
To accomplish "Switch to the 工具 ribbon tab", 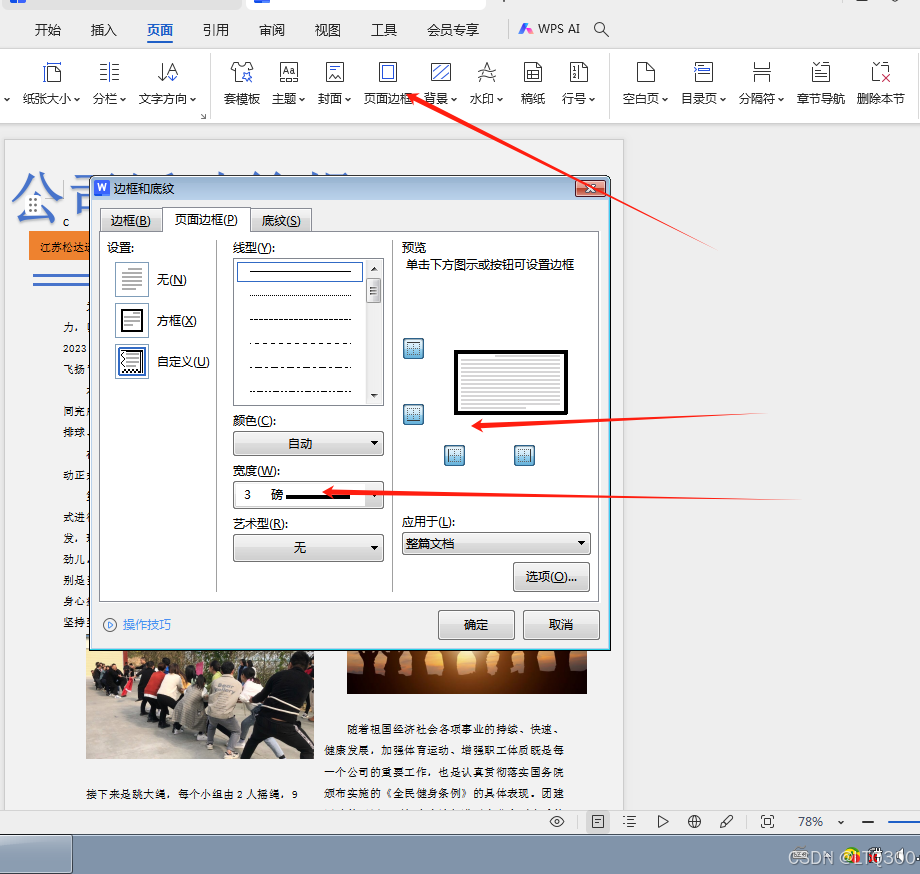I will pos(384,30).
